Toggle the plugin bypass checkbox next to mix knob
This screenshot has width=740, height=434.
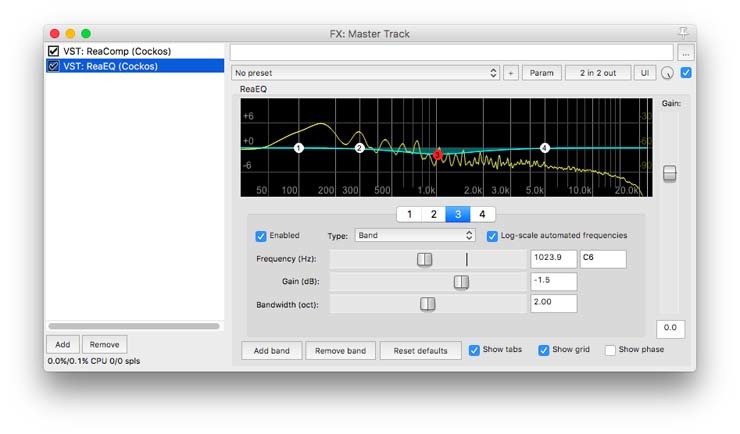[686, 73]
